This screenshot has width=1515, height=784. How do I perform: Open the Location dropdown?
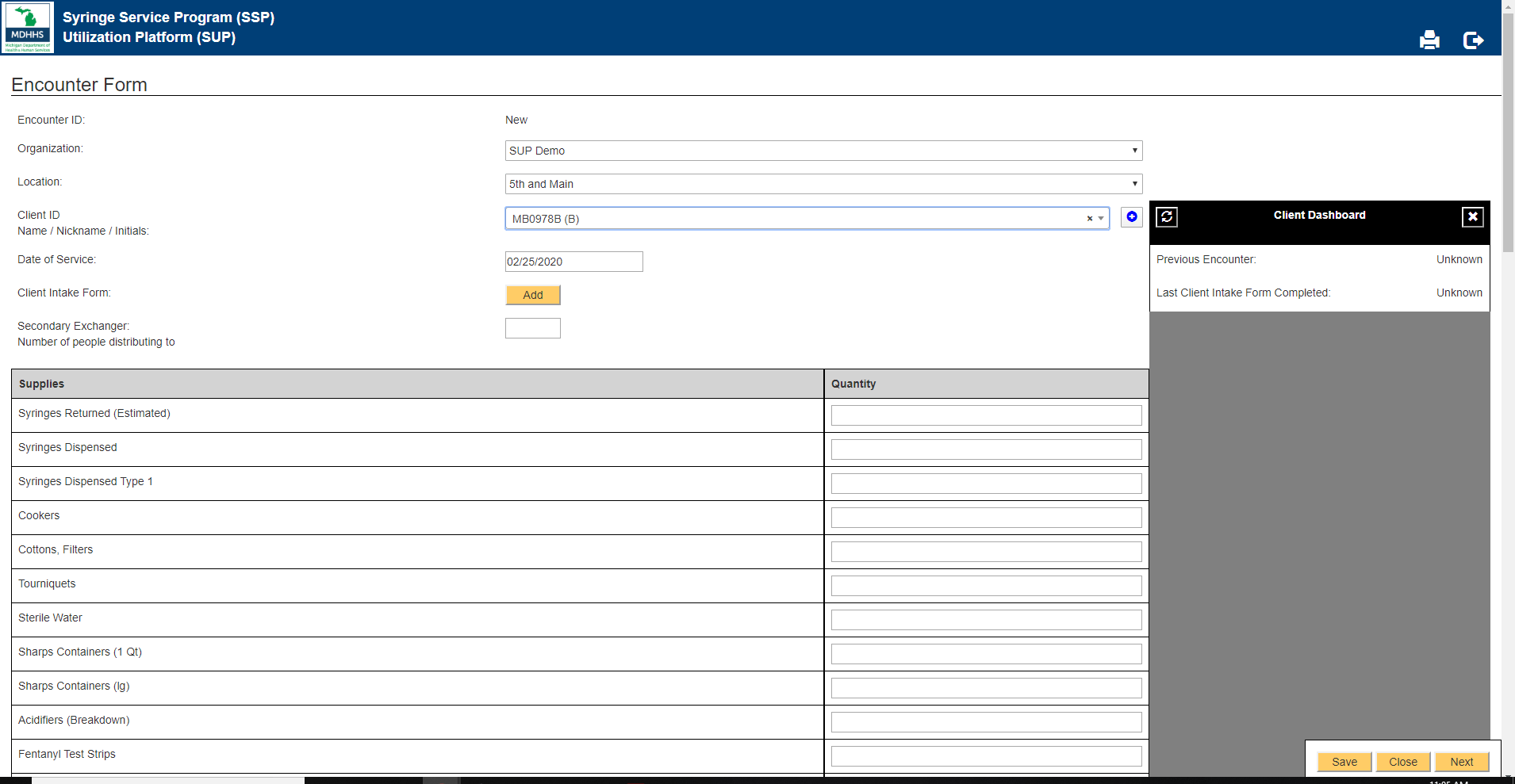823,184
